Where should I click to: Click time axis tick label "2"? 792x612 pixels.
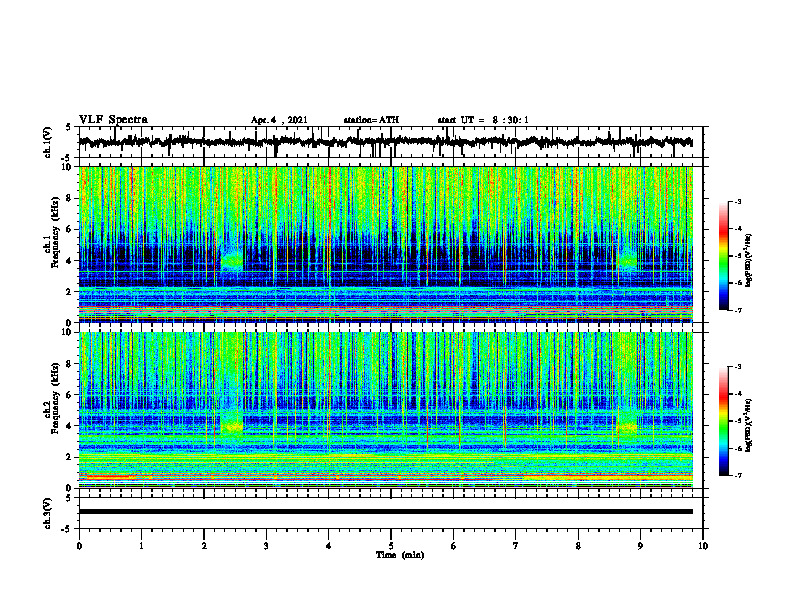tap(204, 546)
